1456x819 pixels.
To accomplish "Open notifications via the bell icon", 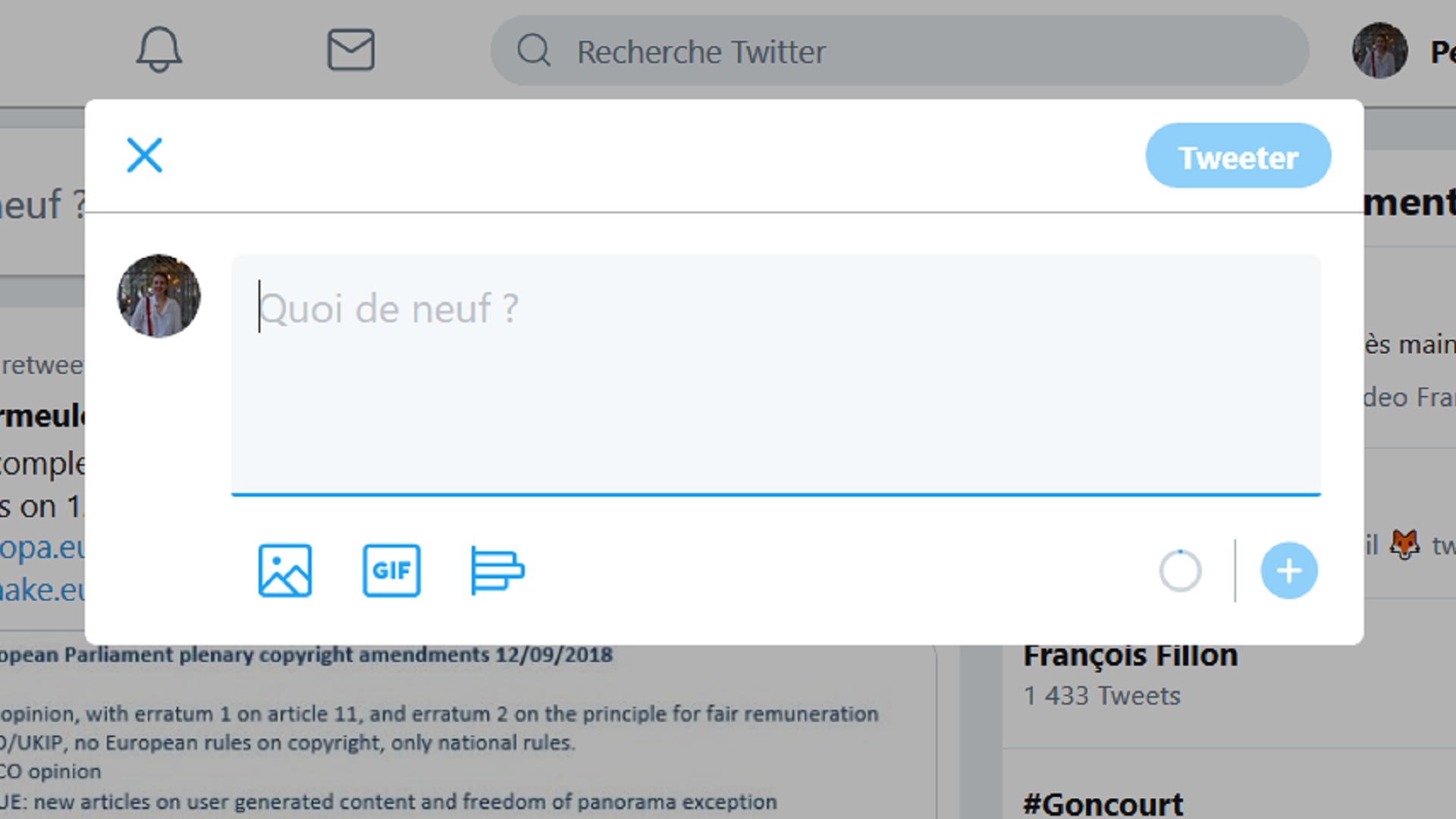I will [x=158, y=50].
